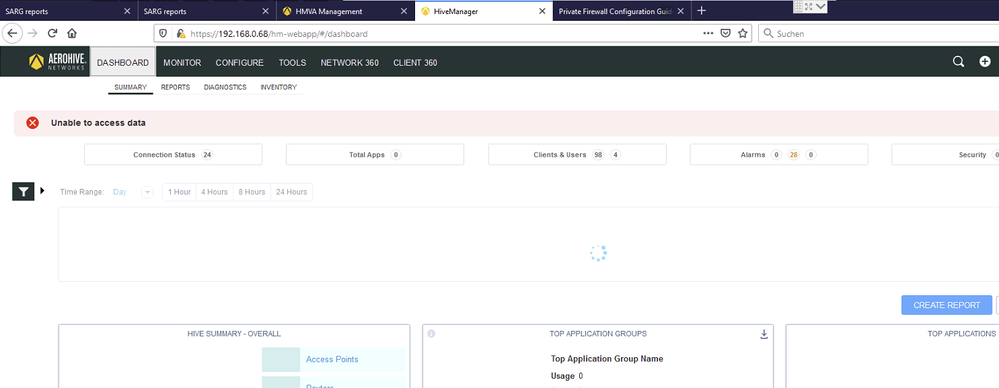Open the window toolbar dropdown chevron
The height and width of the screenshot is (388, 999).
[x=820, y=6]
